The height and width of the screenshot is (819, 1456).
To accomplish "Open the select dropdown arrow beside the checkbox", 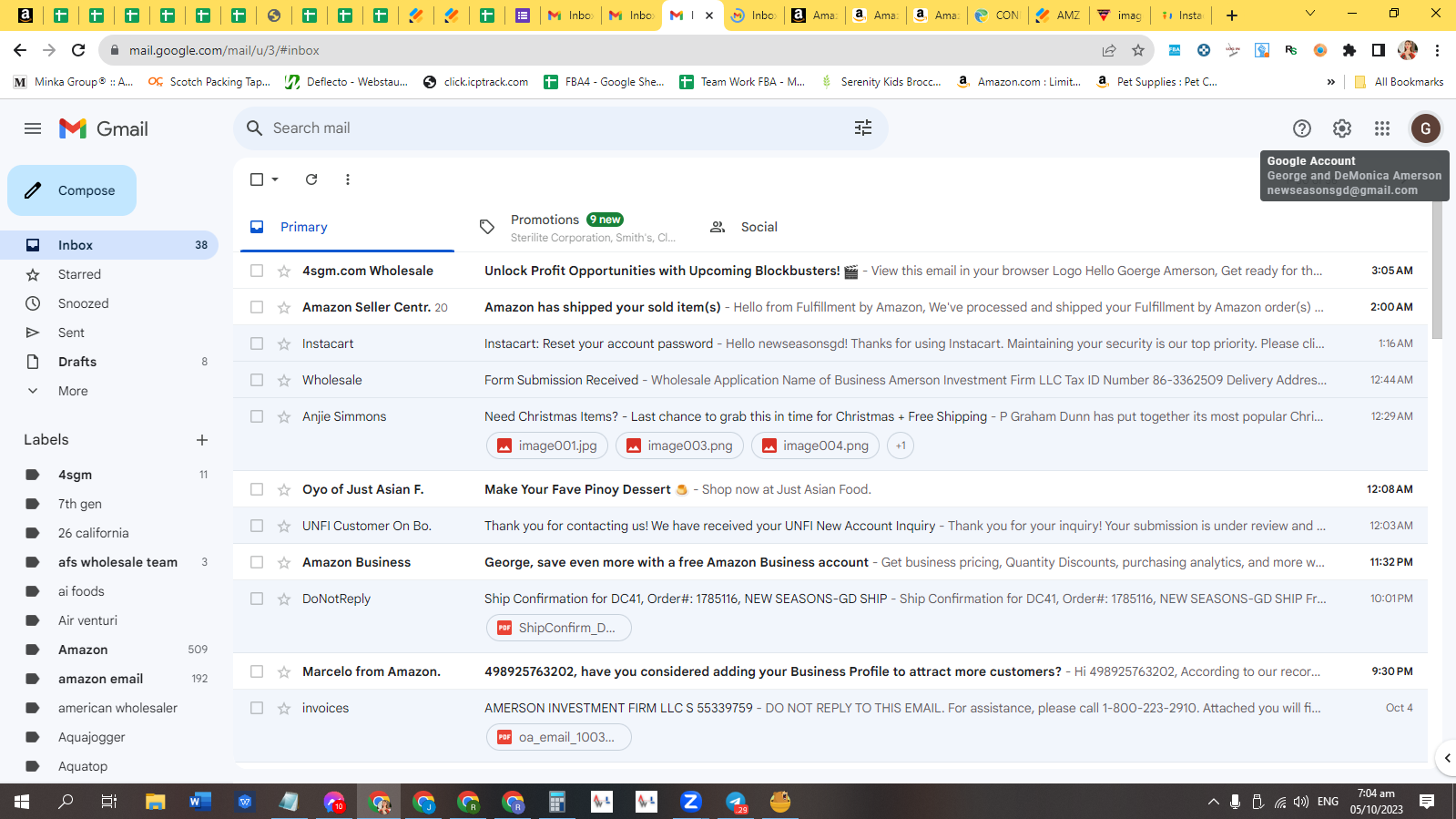I will 275,179.
